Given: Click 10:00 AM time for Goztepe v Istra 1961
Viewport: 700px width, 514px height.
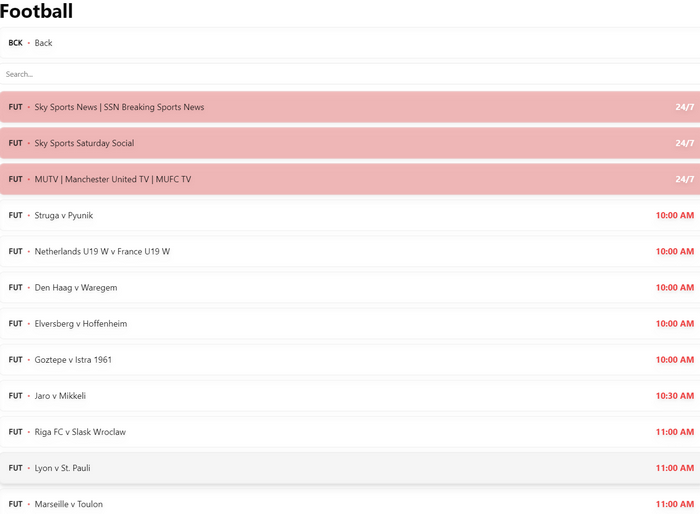Looking at the screenshot, I should pos(675,360).
